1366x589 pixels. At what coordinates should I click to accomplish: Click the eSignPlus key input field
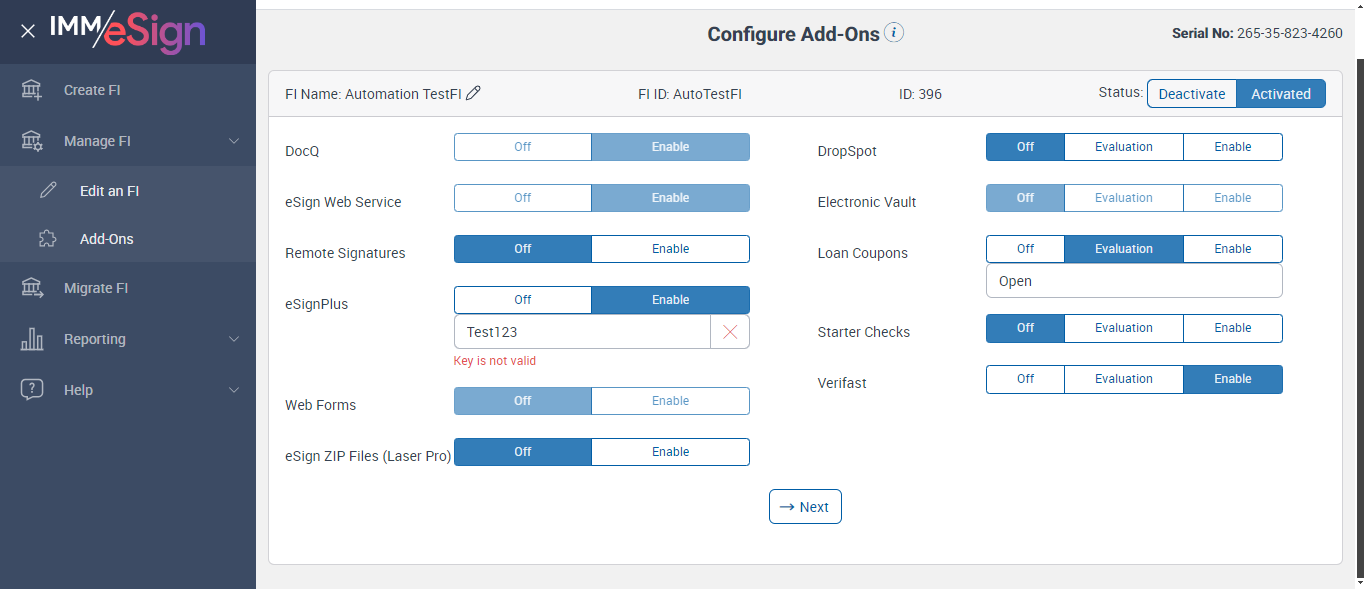pyautogui.click(x=582, y=332)
